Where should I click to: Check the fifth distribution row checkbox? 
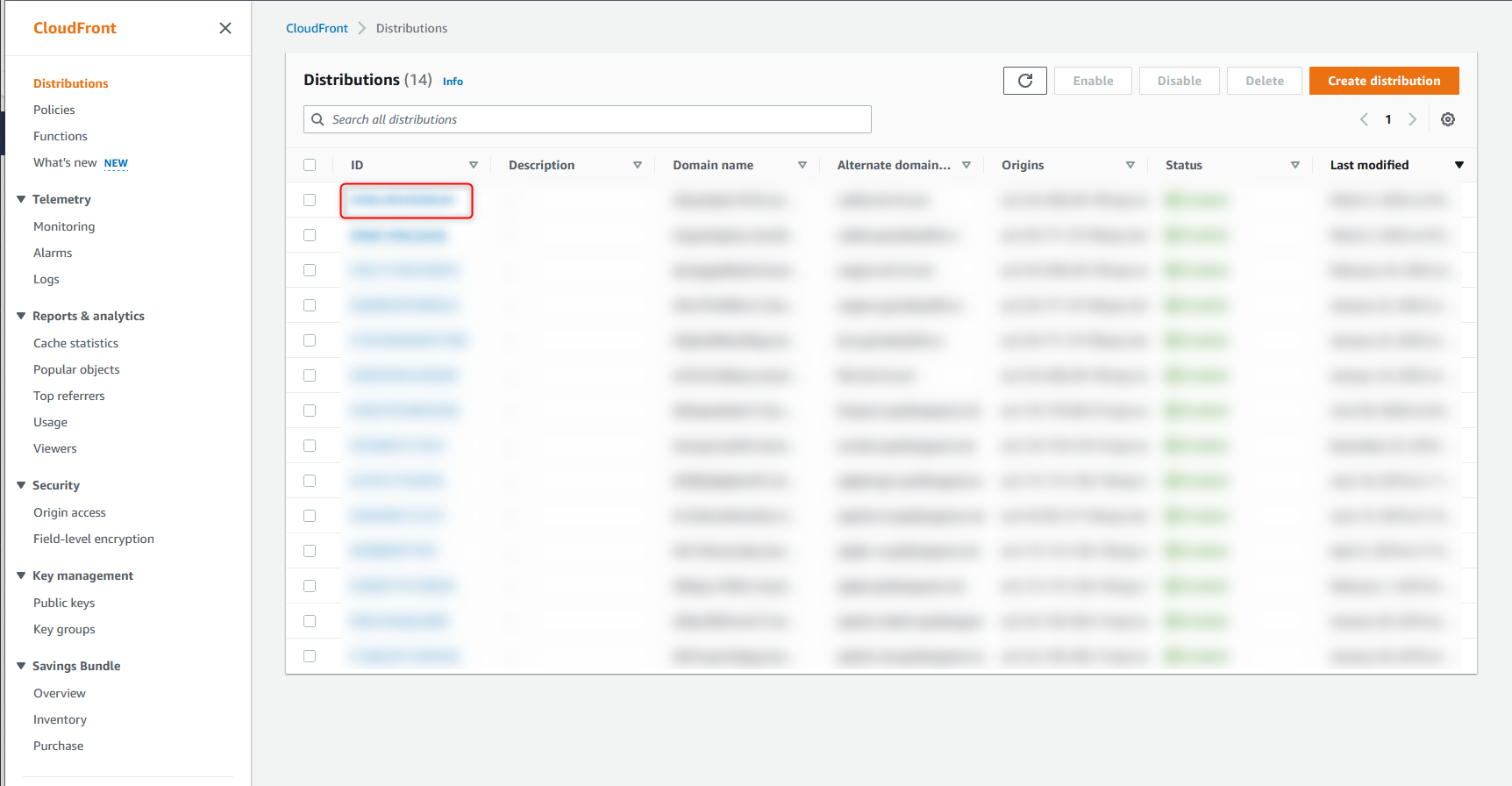coord(310,340)
